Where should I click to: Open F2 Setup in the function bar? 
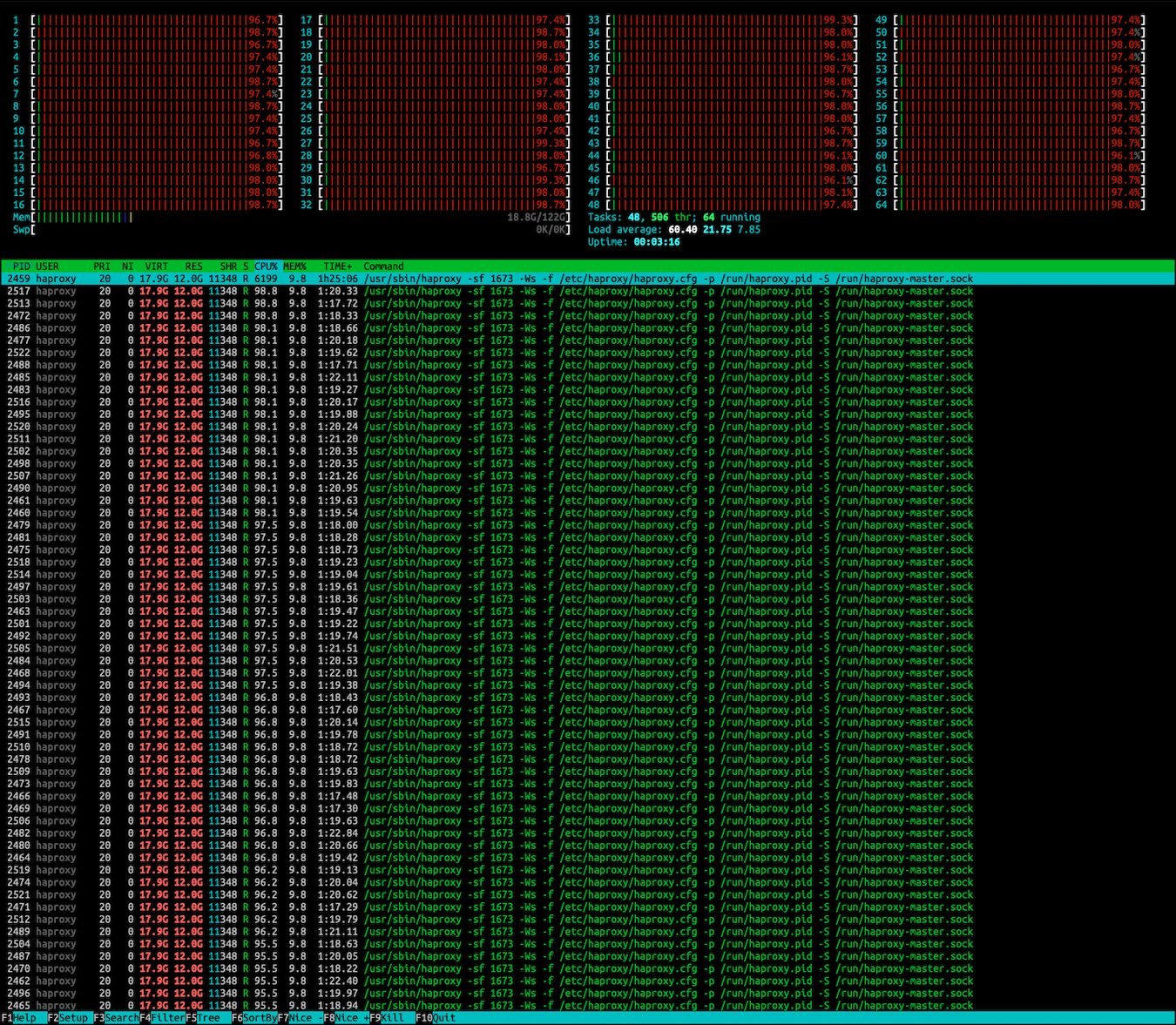(x=69, y=1018)
